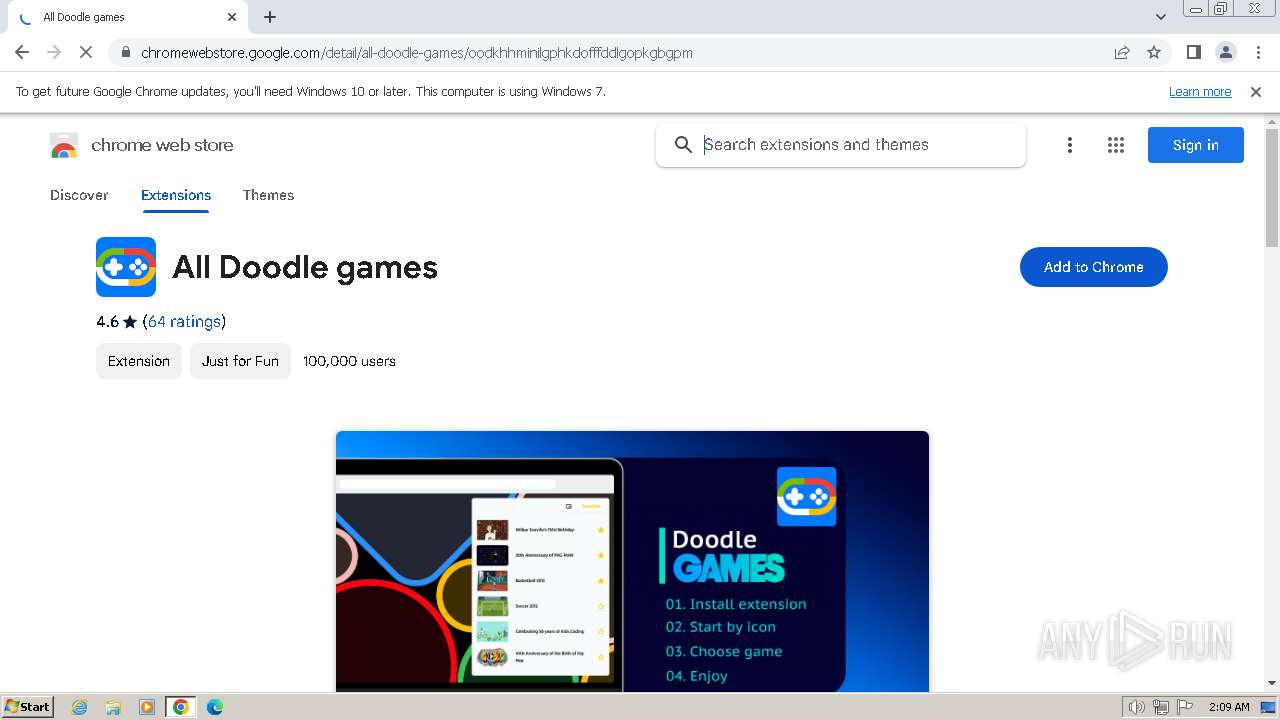Click the Sign in button

(1196, 145)
